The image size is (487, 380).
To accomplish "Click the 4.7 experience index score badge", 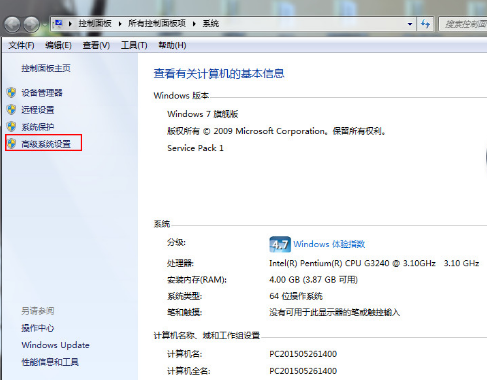I will click(x=280, y=244).
